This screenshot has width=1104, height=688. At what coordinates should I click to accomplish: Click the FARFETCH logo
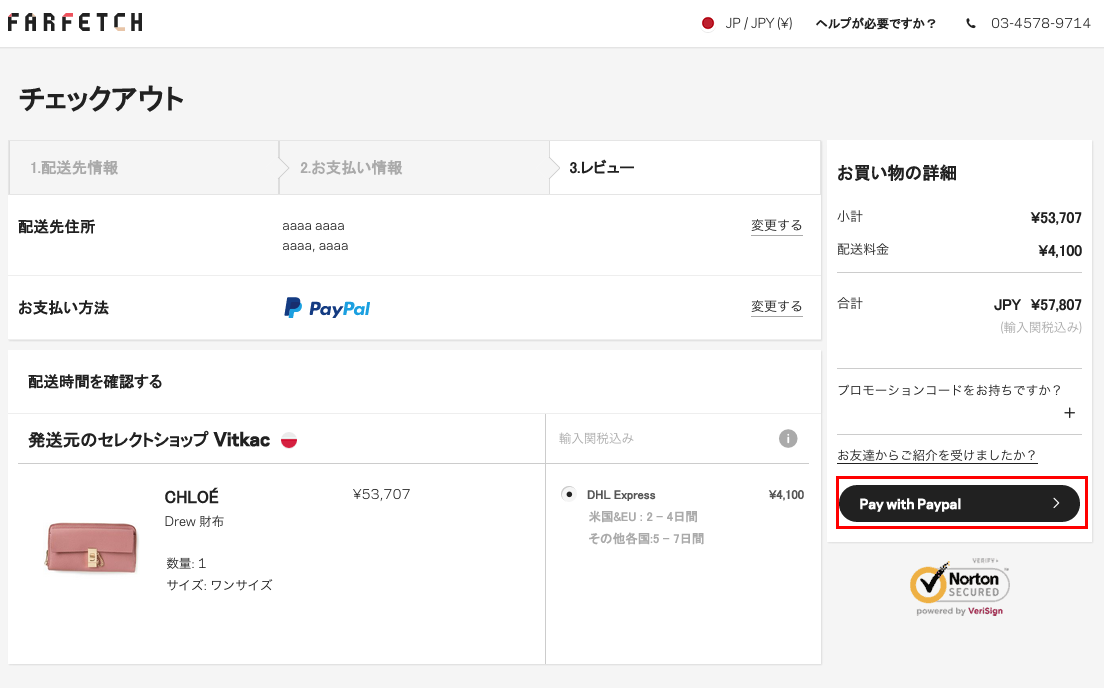75,23
